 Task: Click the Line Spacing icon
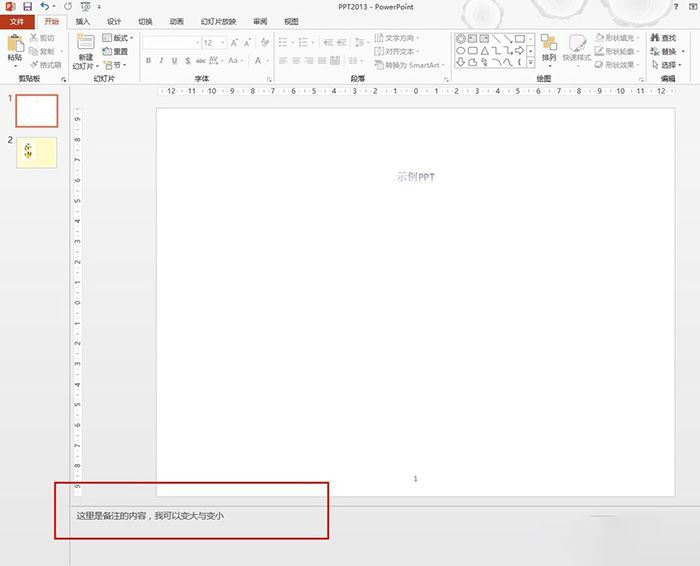pyautogui.click(x=359, y=42)
